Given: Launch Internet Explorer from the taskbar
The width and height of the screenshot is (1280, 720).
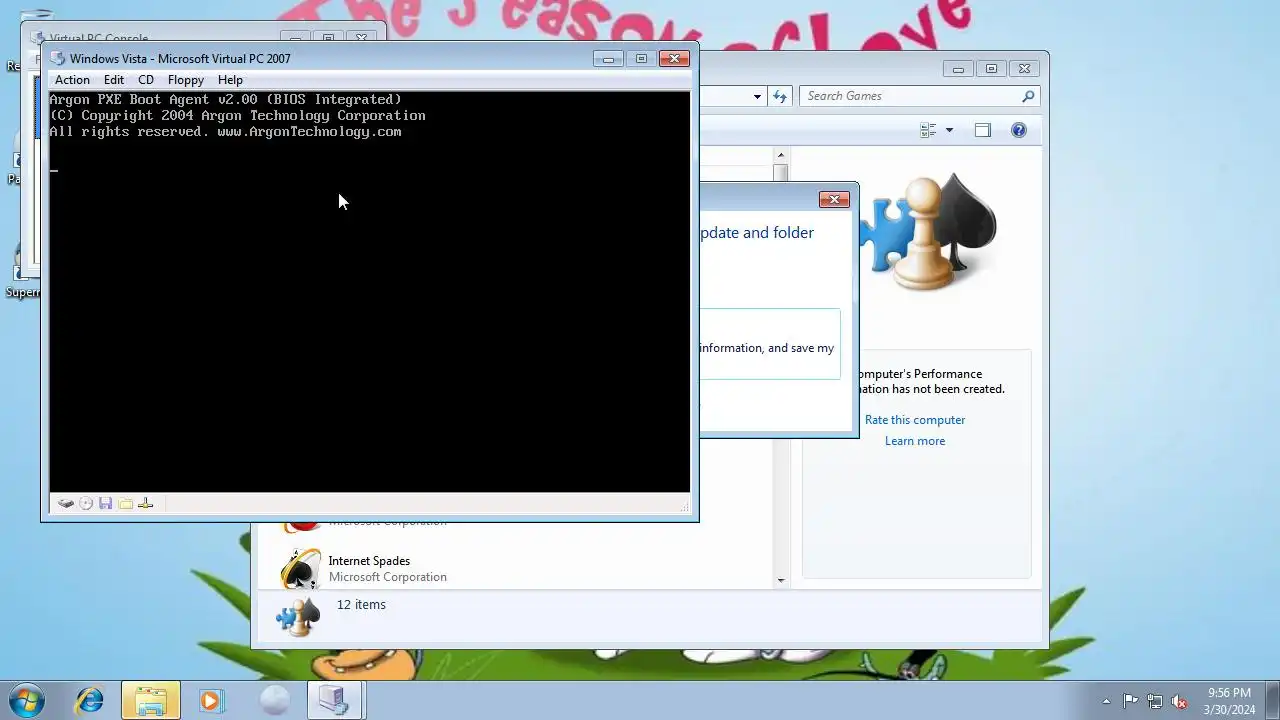Looking at the screenshot, I should [90, 700].
